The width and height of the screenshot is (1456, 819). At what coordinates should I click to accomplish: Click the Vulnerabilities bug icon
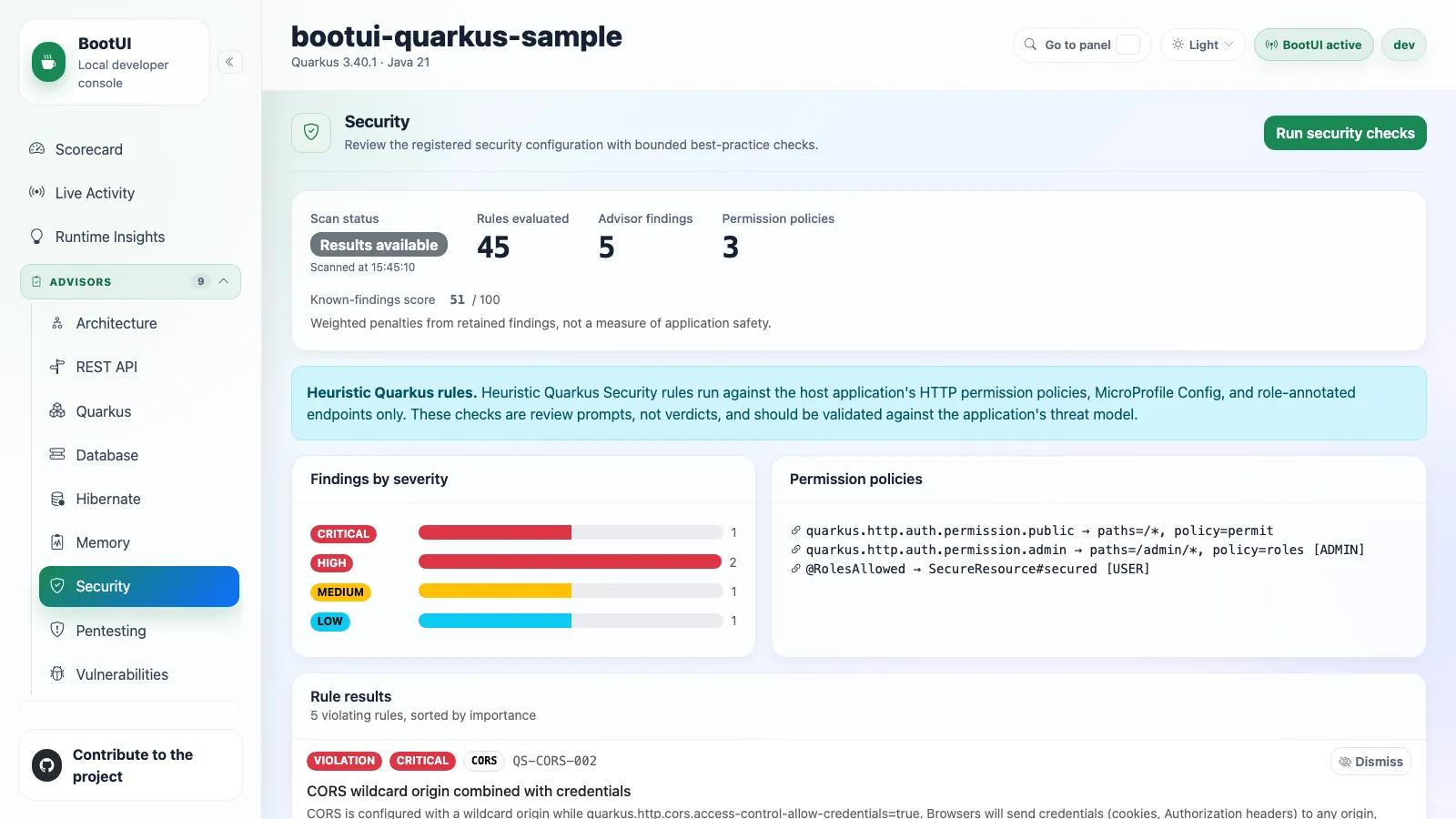tap(57, 673)
